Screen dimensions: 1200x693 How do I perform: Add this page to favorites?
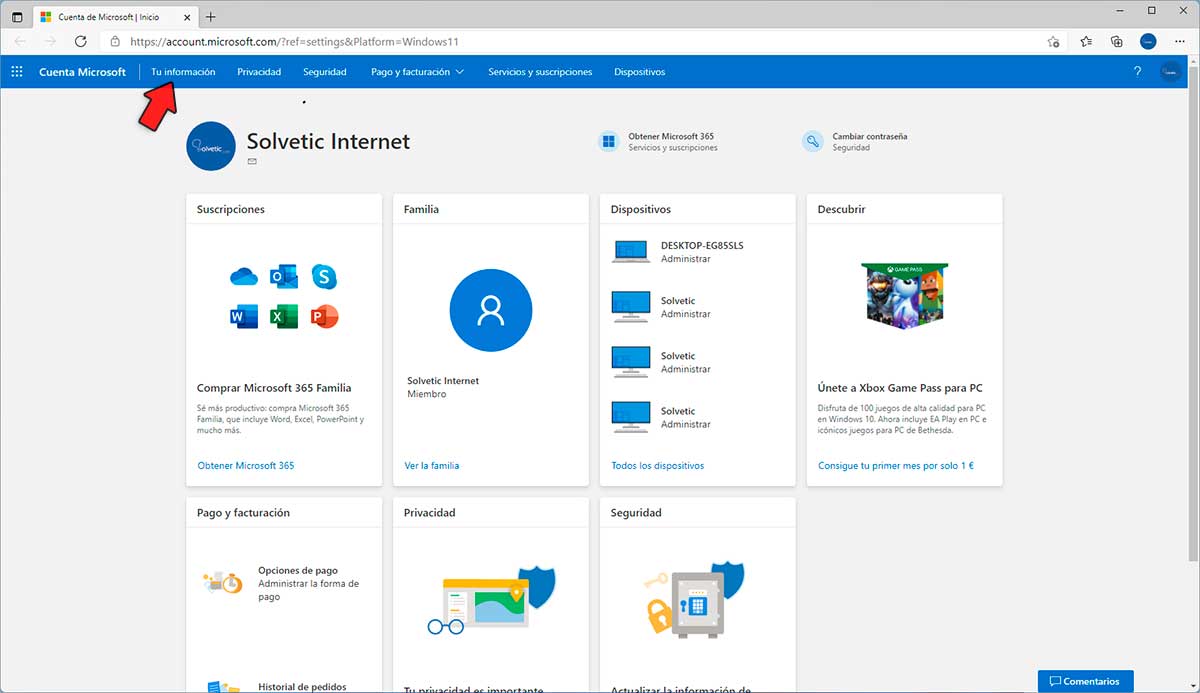coord(1053,42)
